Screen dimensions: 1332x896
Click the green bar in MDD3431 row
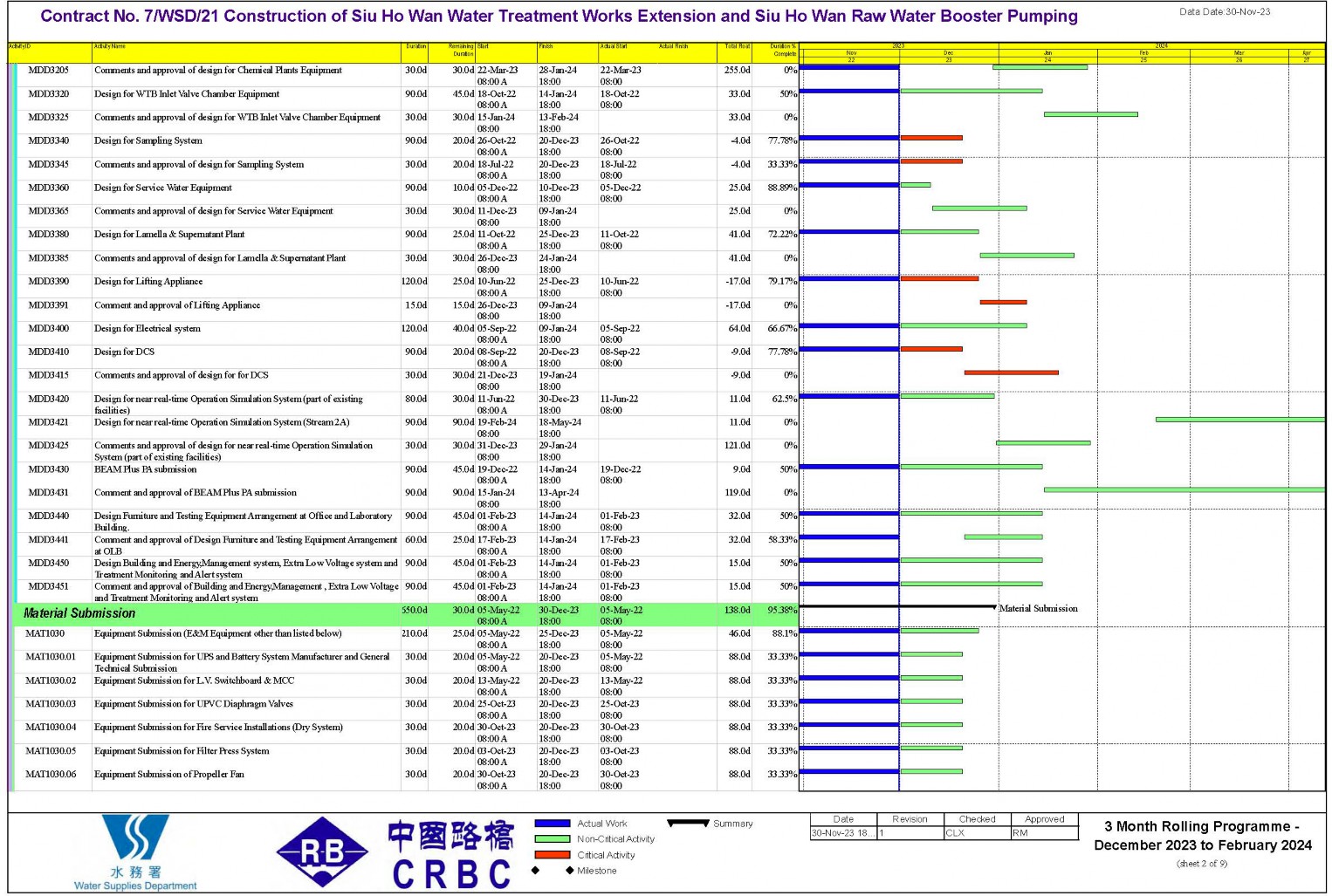[x=1184, y=490]
